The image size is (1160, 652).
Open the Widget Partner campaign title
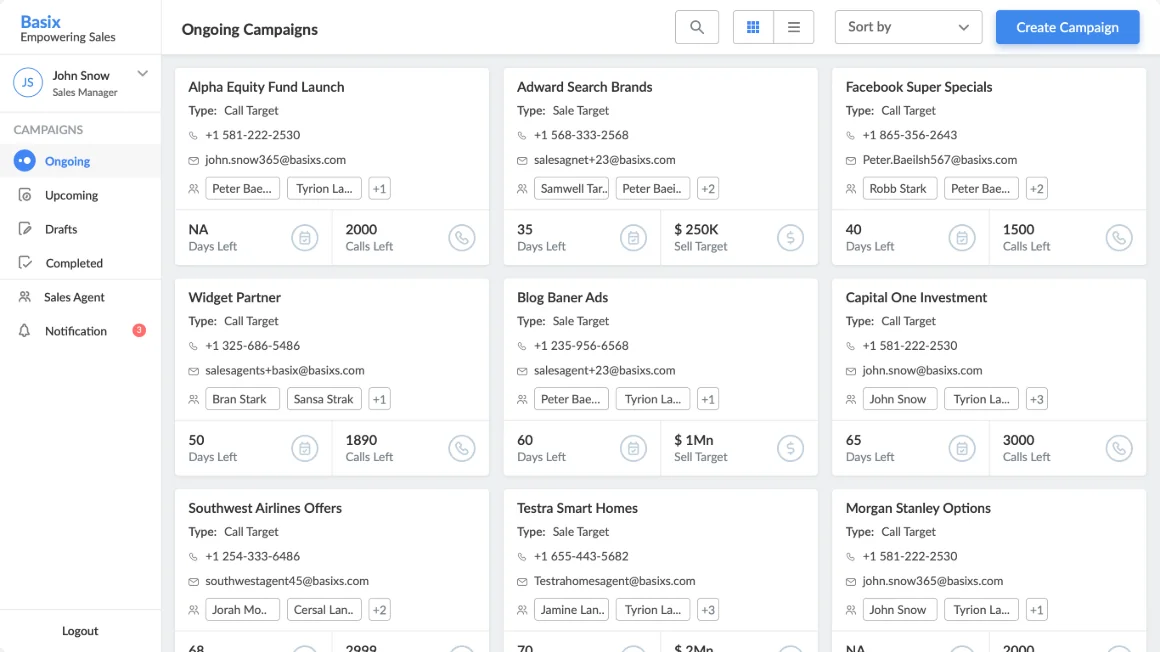tap(235, 298)
